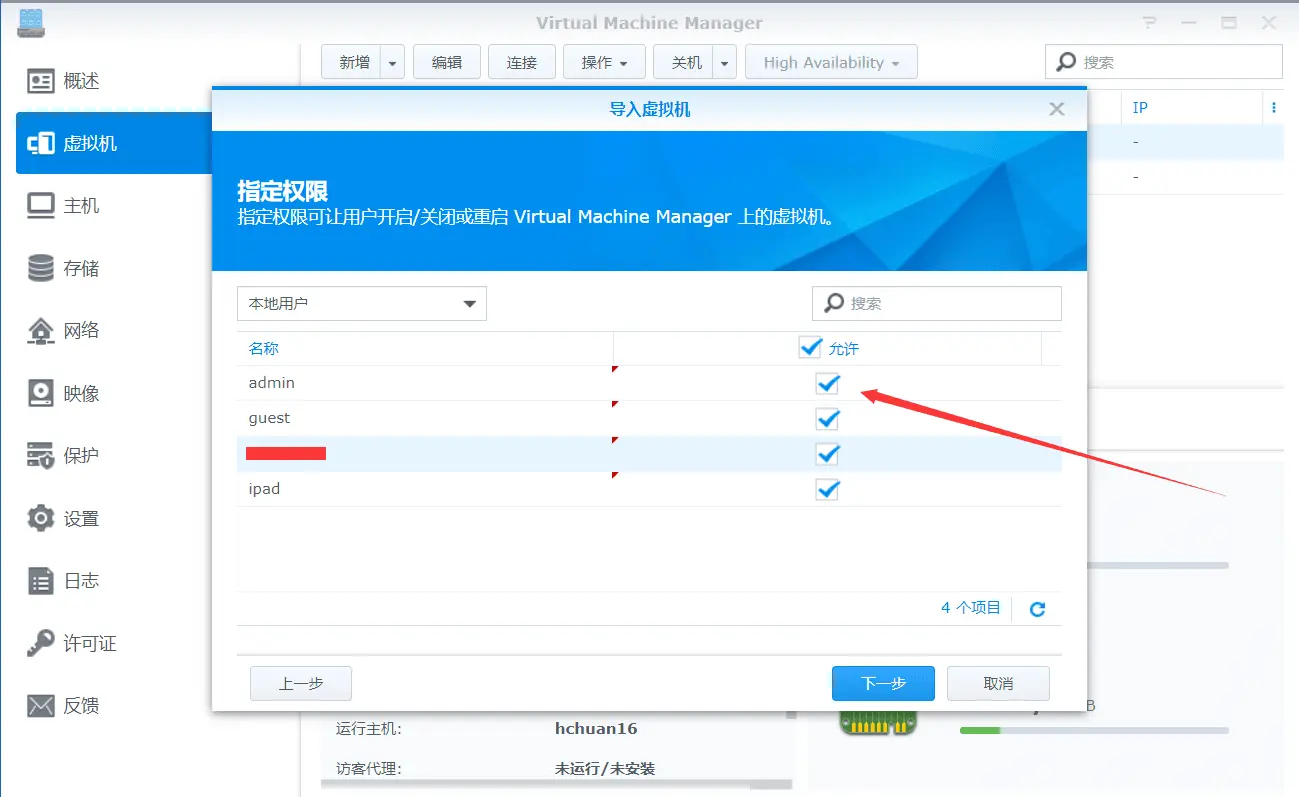Expand the 新增 dropdown arrow
This screenshot has height=797, width=1299.
pos(393,62)
